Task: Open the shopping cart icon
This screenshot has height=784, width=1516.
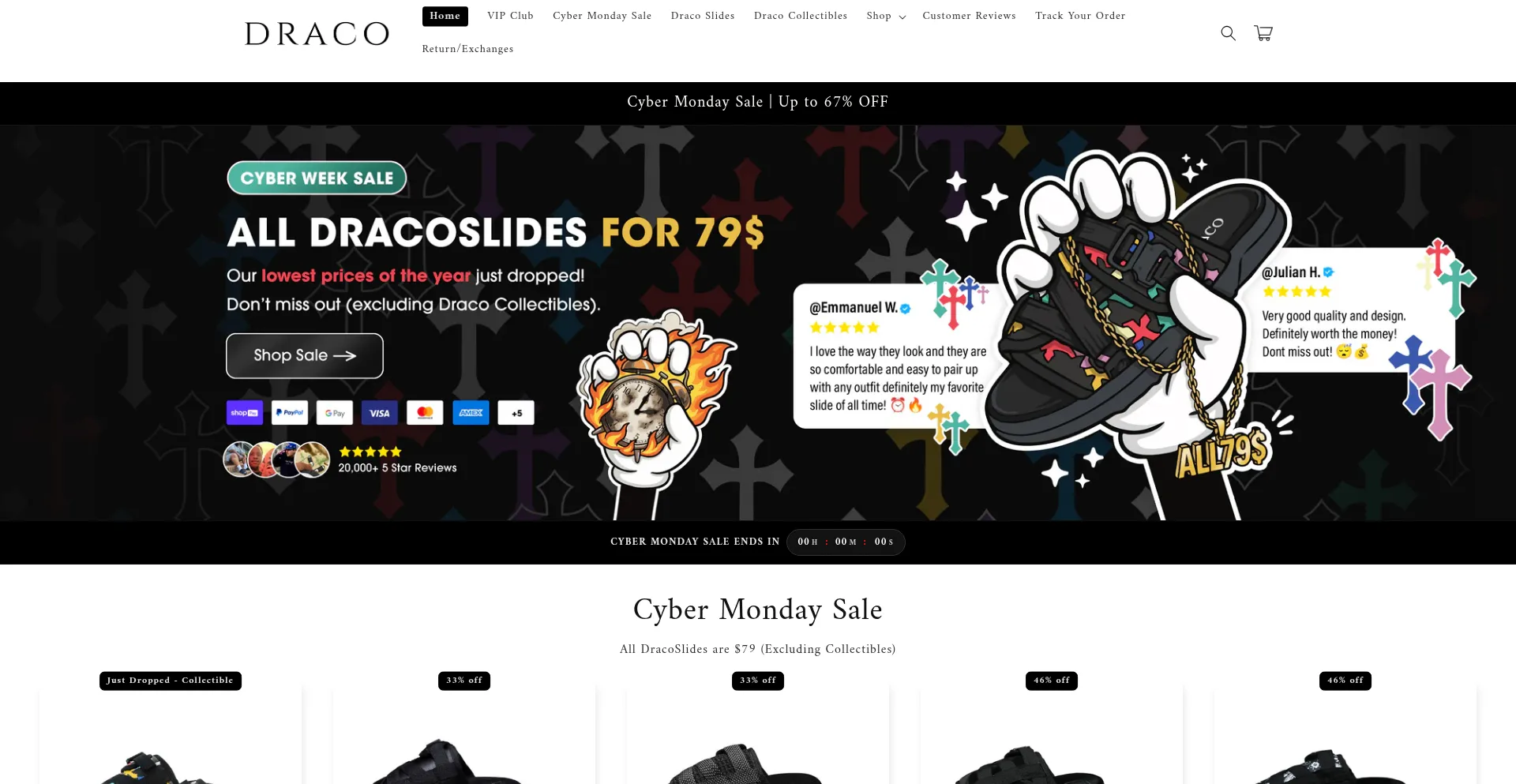Action: pos(1263,33)
